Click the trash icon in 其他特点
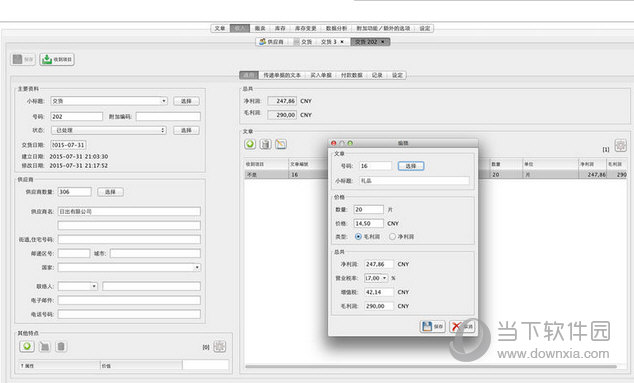 [x=61, y=347]
